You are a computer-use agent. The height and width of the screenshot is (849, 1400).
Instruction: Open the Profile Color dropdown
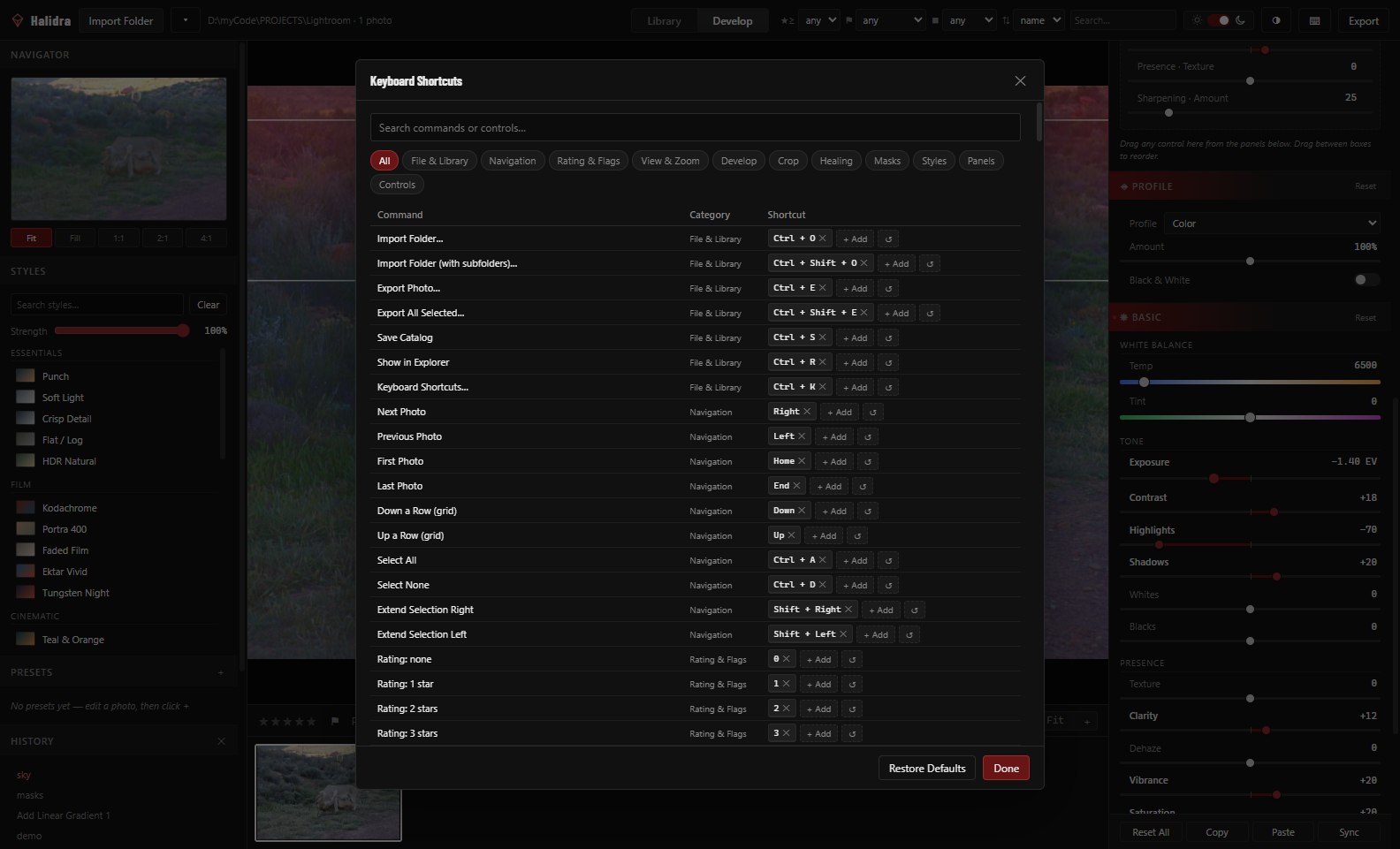(x=1273, y=224)
